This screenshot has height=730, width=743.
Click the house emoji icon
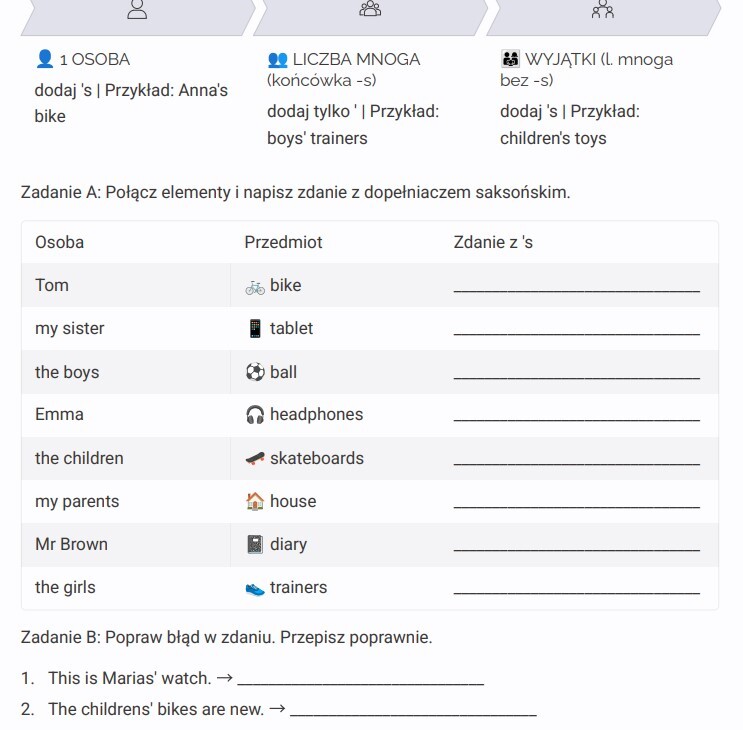[x=255, y=501]
